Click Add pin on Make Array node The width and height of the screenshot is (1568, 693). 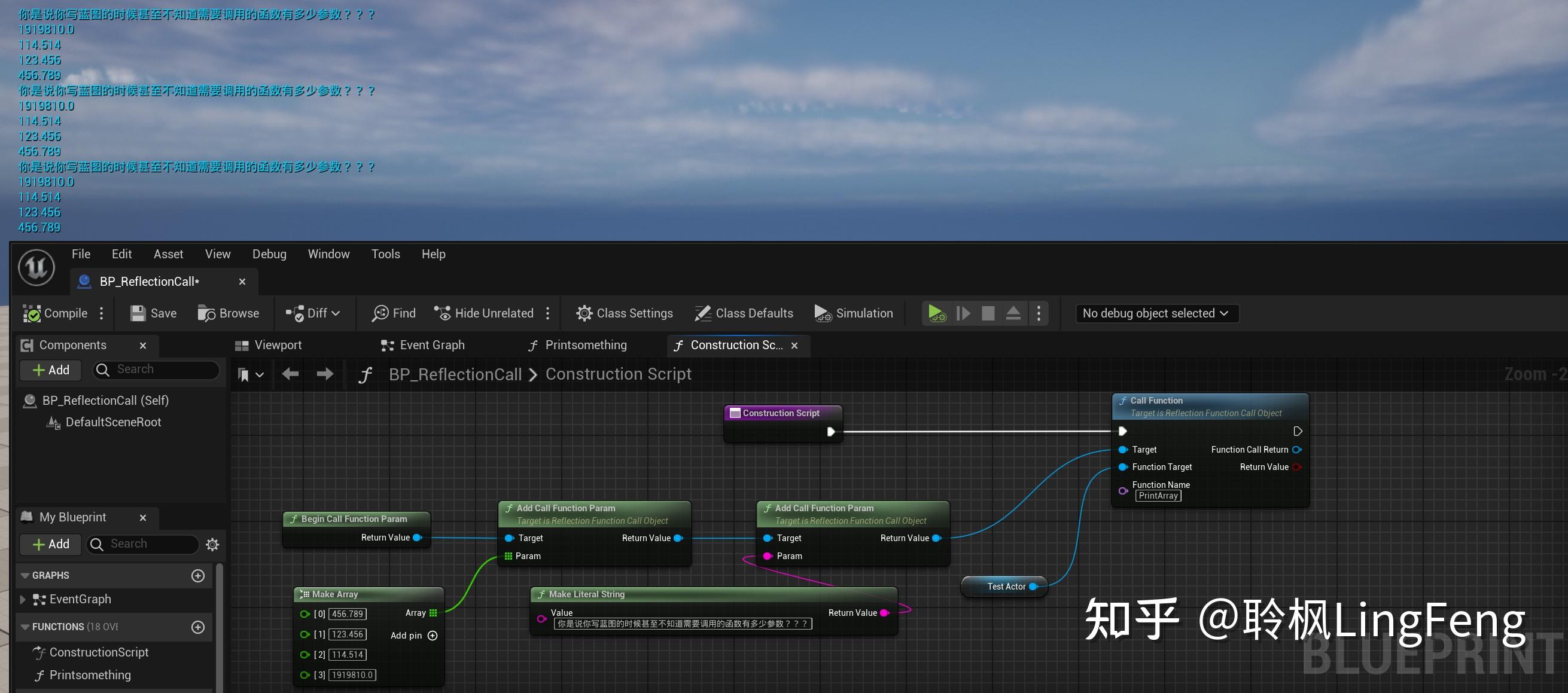[432, 636]
